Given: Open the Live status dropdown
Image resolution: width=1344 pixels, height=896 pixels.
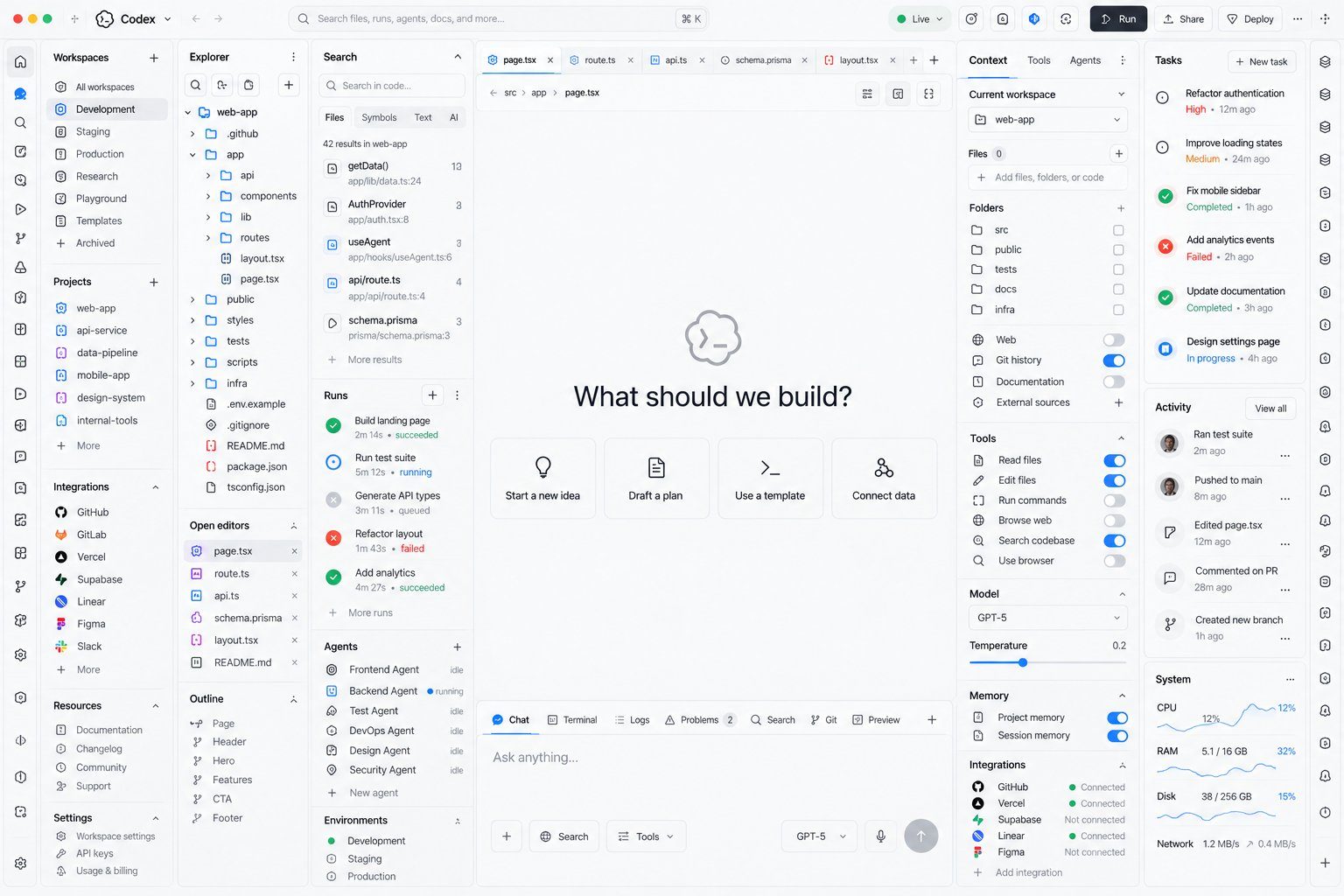Looking at the screenshot, I should pos(920,18).
